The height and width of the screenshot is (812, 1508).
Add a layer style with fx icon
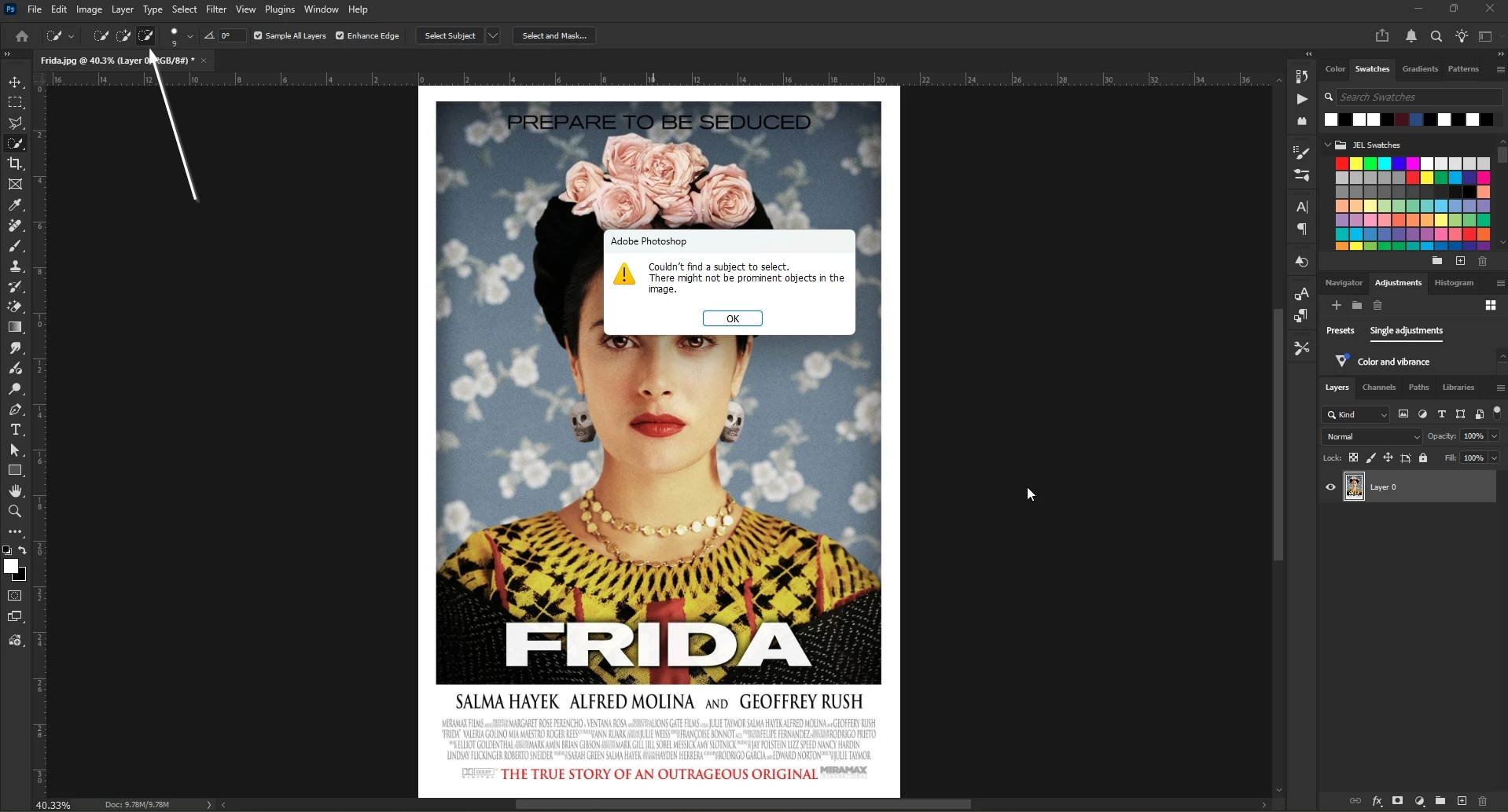(1377, 801)
